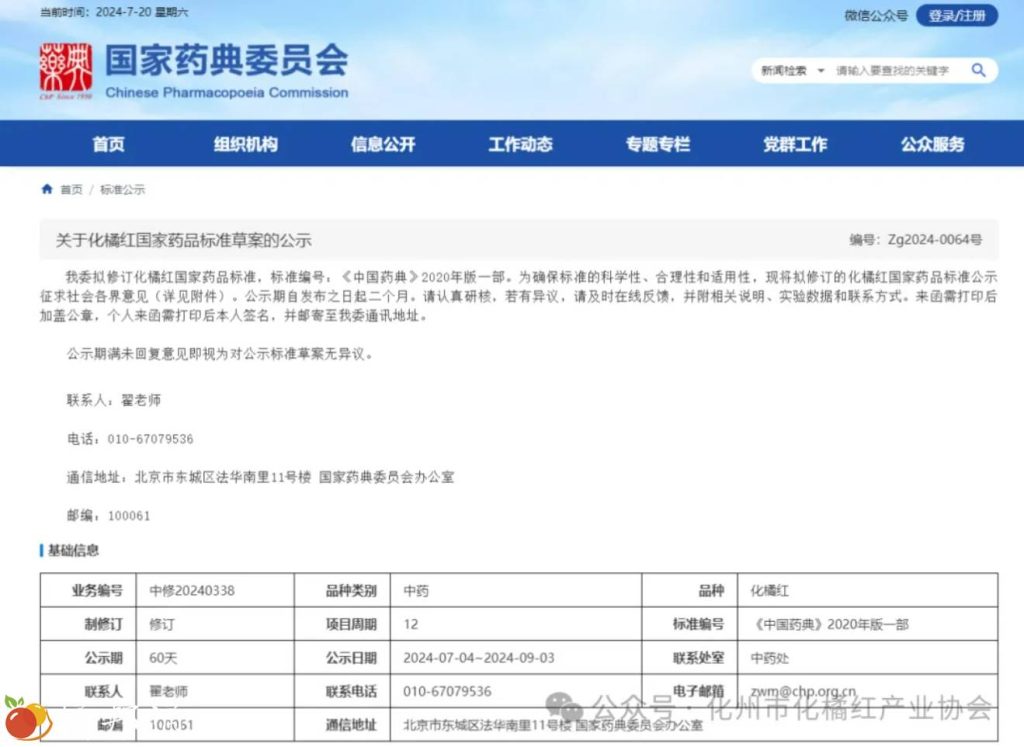Open the 工作动态 navigation item
This screenshot has width=1024, height=747.
[520, 144]
